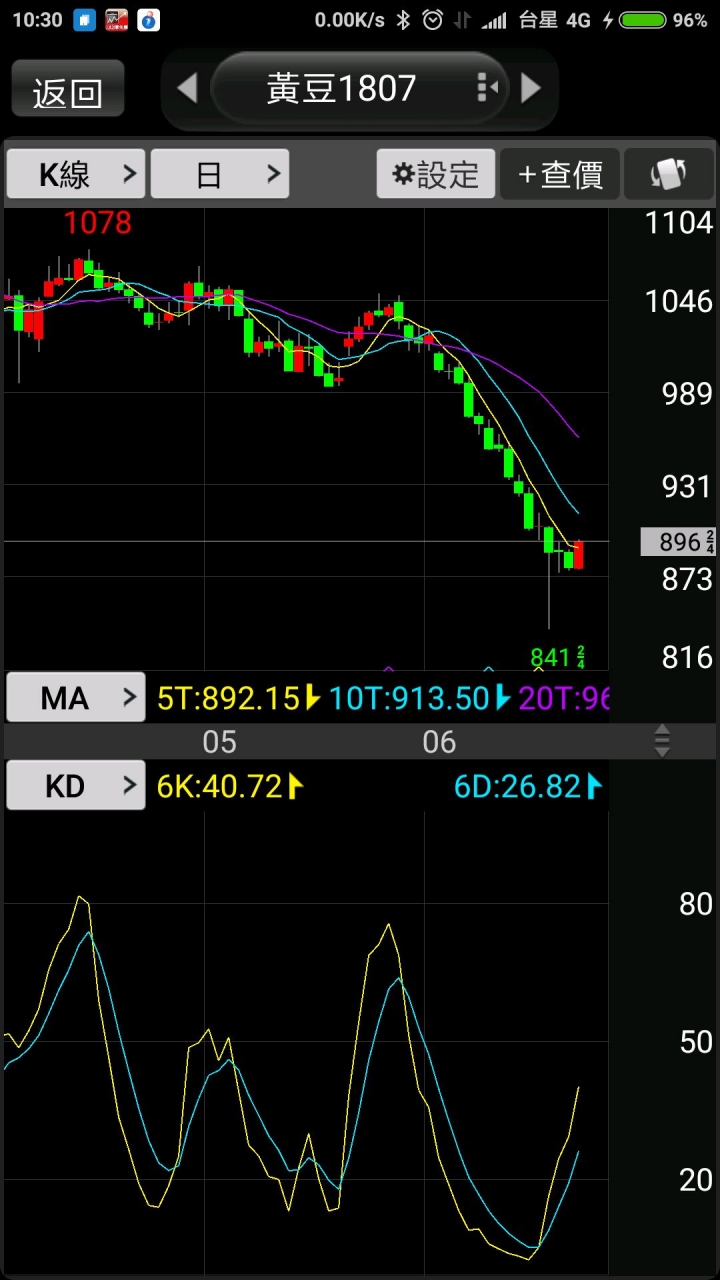Tap the 873 price axis label
The image size is (720, 1280).
point(687,579)
